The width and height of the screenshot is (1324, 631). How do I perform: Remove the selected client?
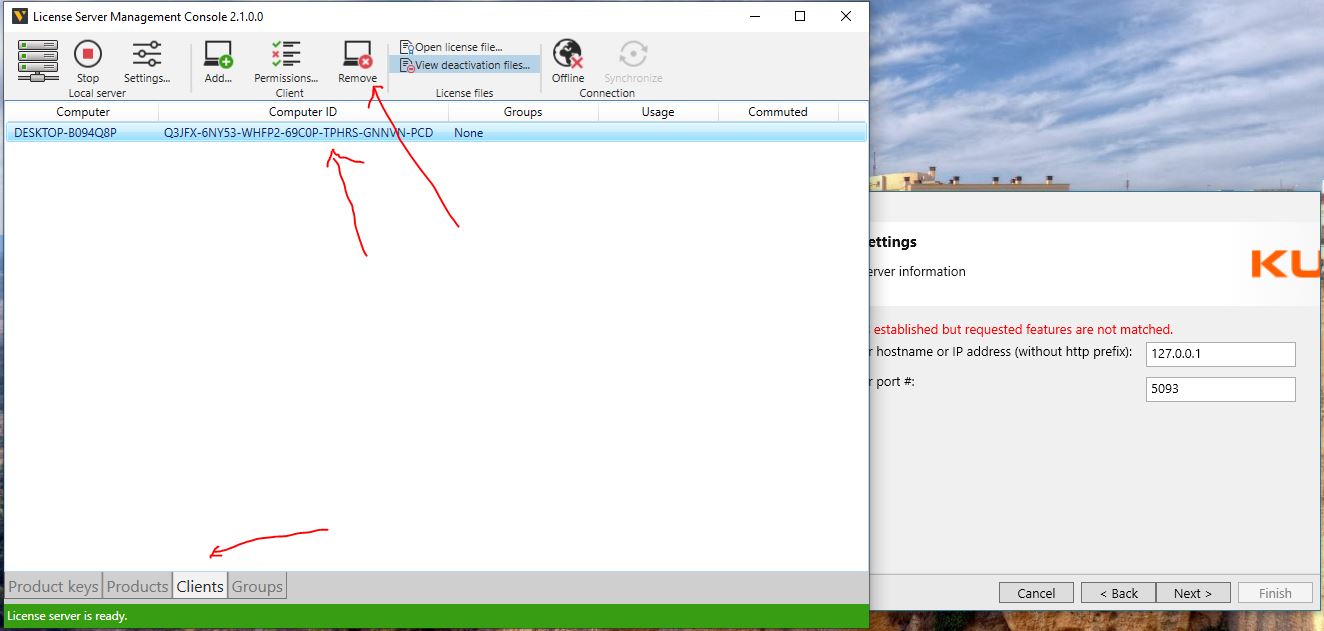point(357,61)
